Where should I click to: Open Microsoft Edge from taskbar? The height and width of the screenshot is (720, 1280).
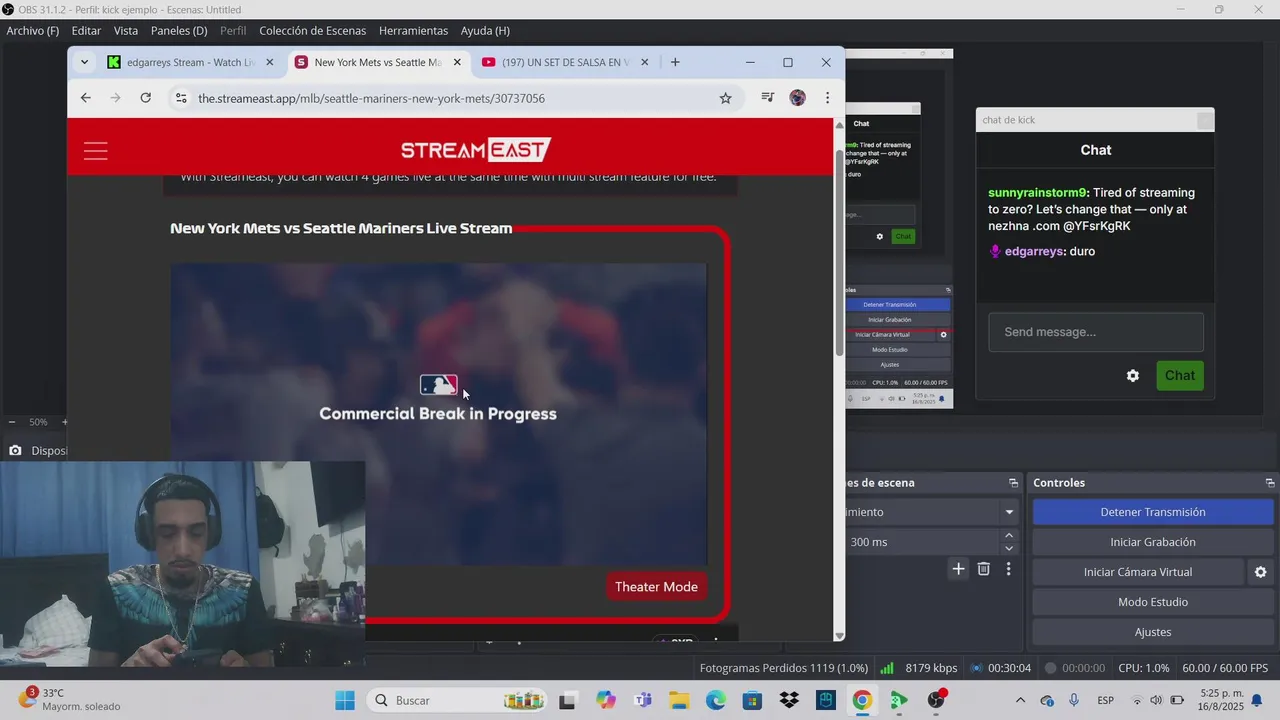pos(716,700)
